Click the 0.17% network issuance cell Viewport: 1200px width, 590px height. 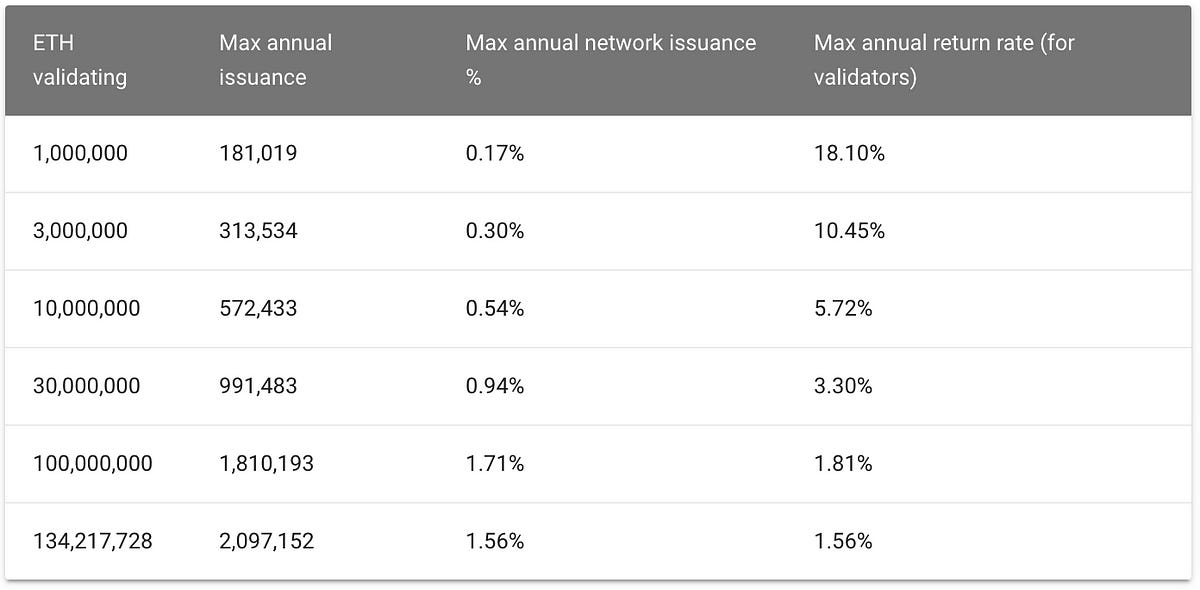coord(495,154)
